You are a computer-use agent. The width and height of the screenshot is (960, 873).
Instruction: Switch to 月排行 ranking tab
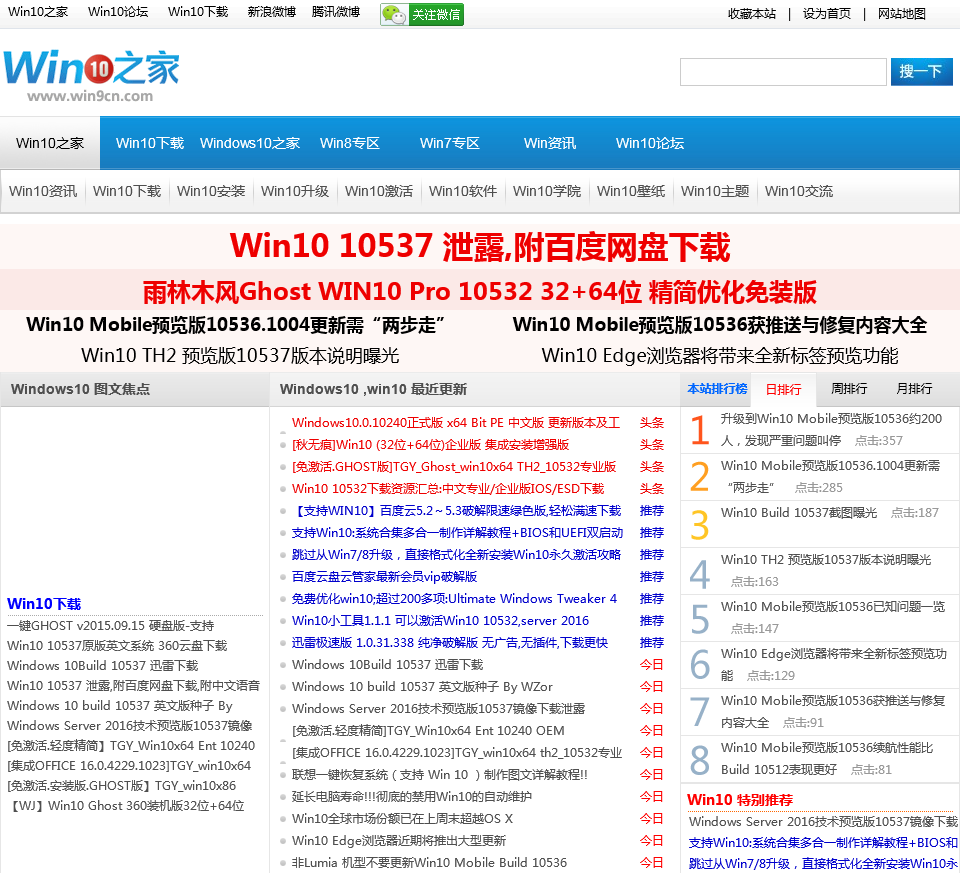tap(914, 389)
